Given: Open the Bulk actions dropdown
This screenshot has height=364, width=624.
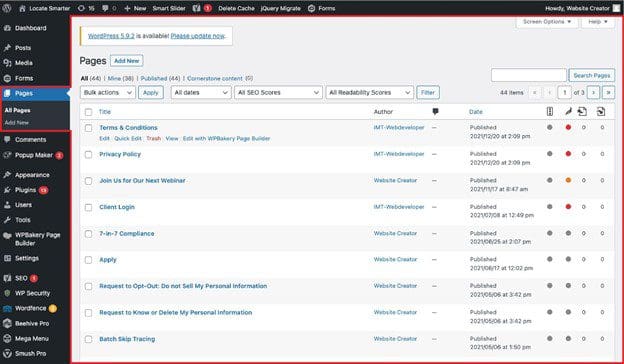Looking at the screenshot, I should coord(108,93).
